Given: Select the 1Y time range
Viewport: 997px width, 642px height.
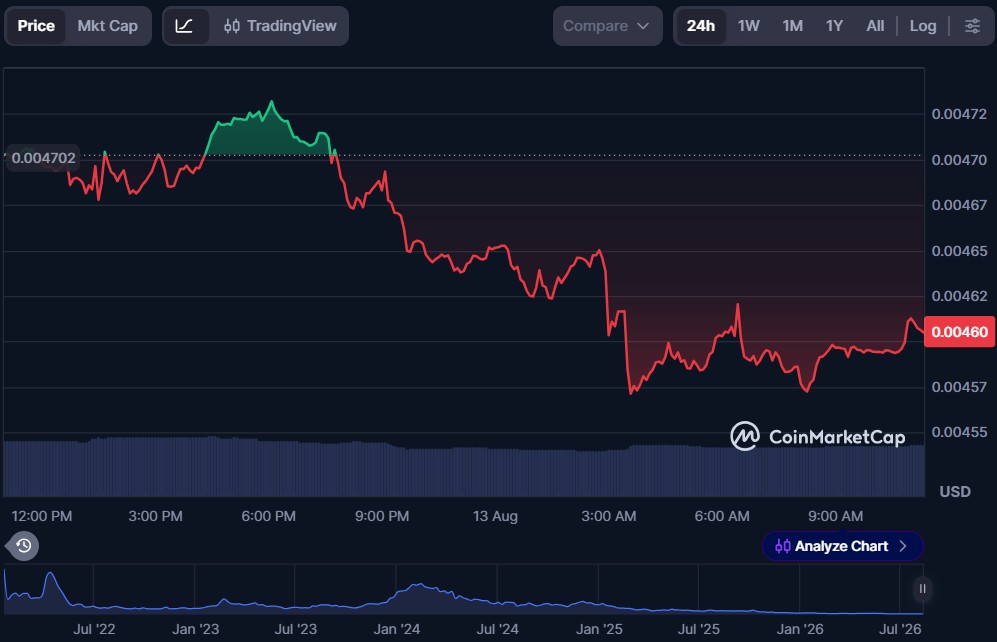Looking at the screenshot, I should pyautogui.click(x=834, y=26).
